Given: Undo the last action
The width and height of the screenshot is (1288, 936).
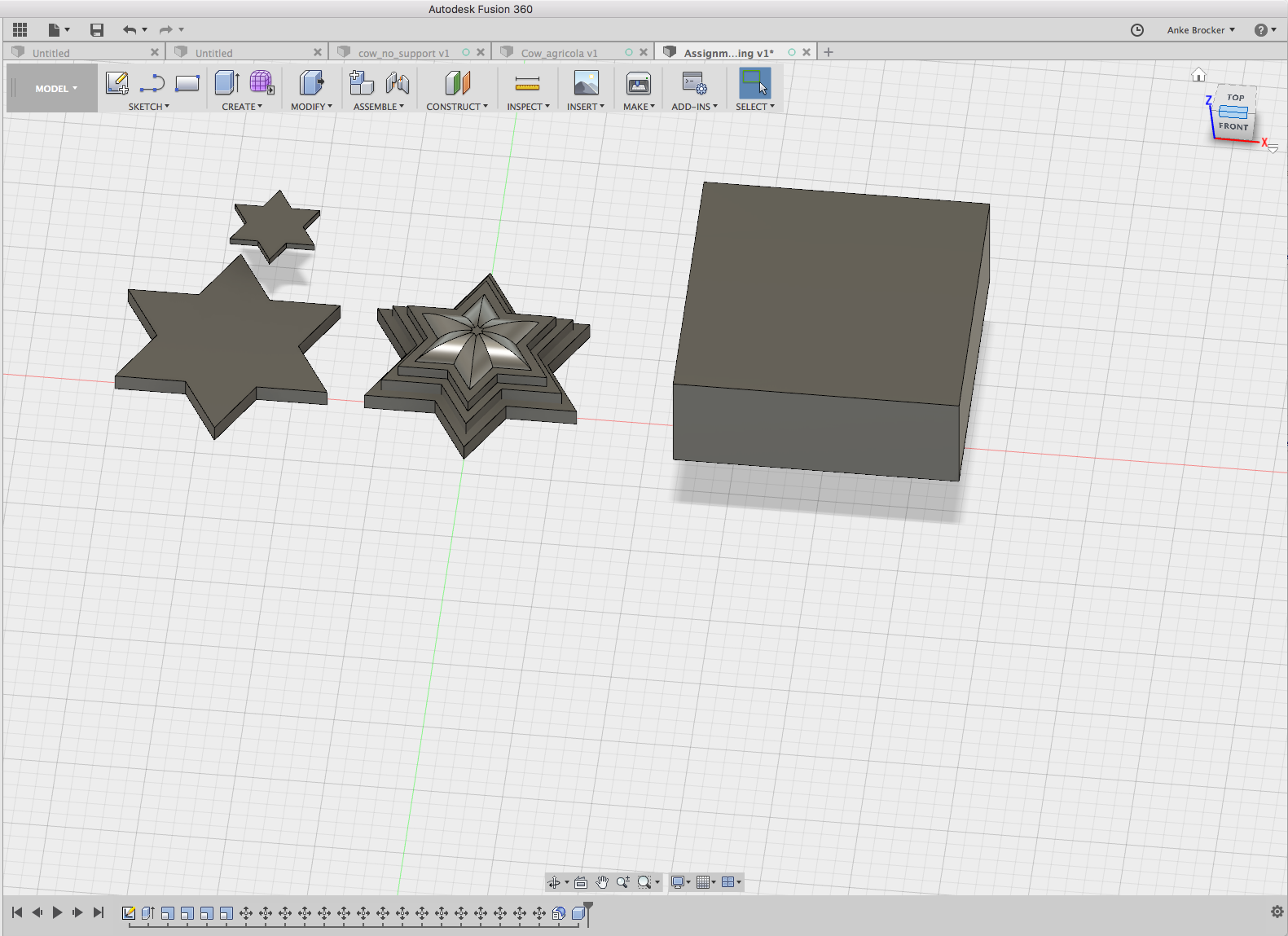Looking at the screenshot, I should (x=130, y=30).
